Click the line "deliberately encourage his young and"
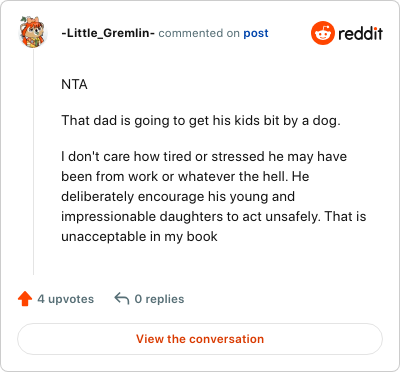Viewport: 400px width, 372px height. 178,197
